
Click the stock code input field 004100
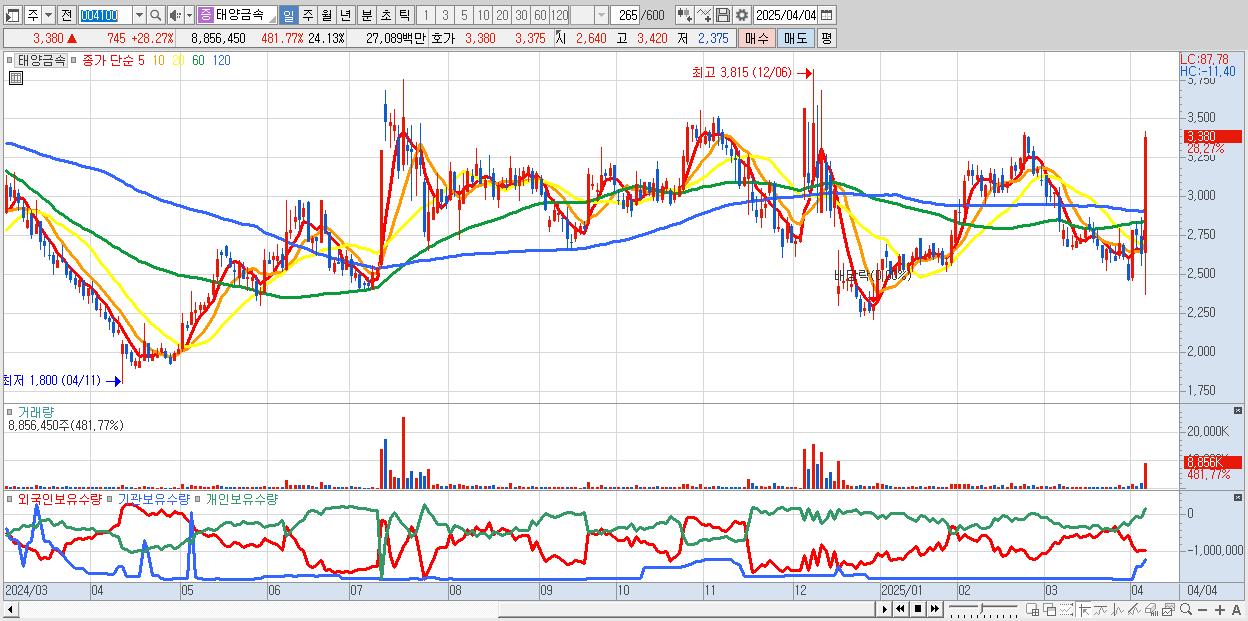(x=105, y=15)
